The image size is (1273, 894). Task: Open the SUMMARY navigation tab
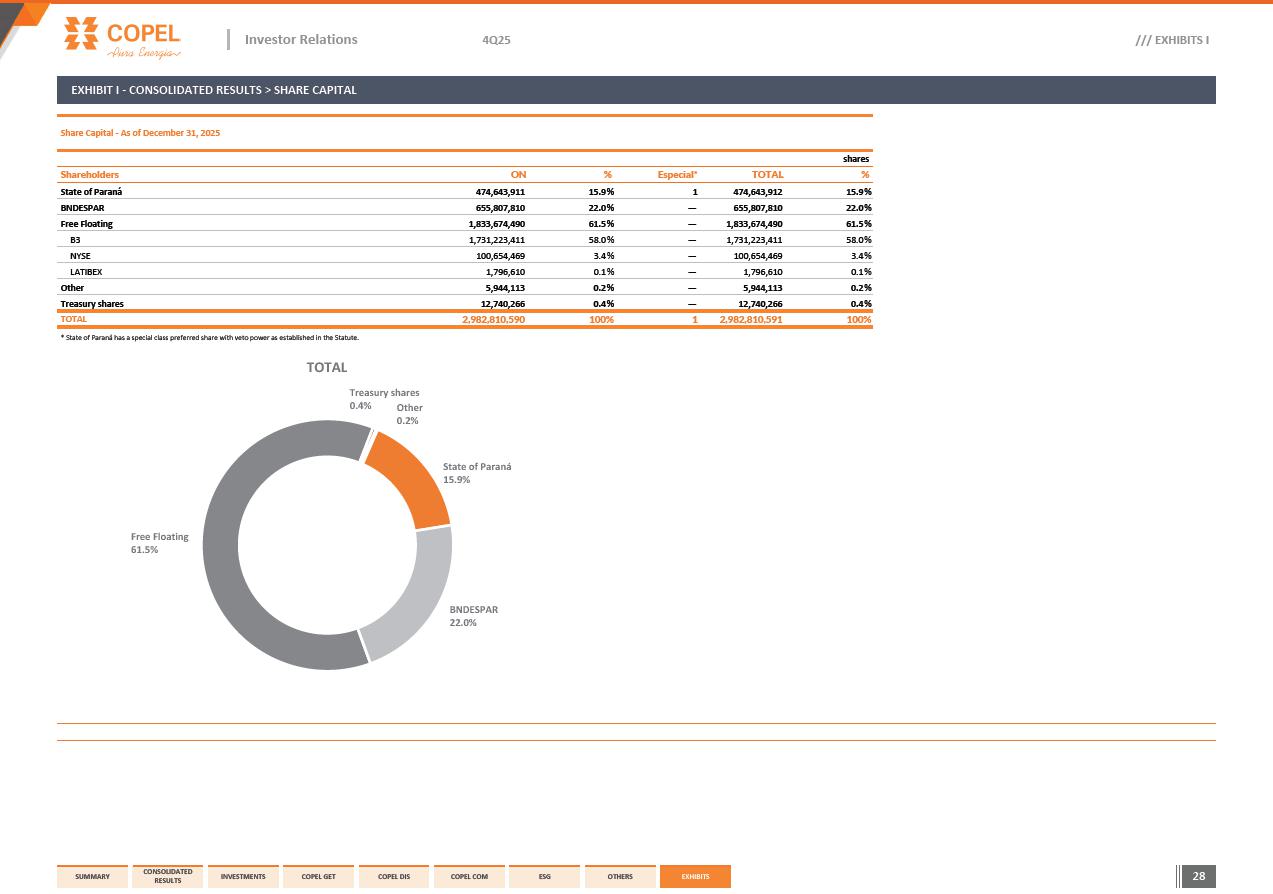[x=92, y=877]
